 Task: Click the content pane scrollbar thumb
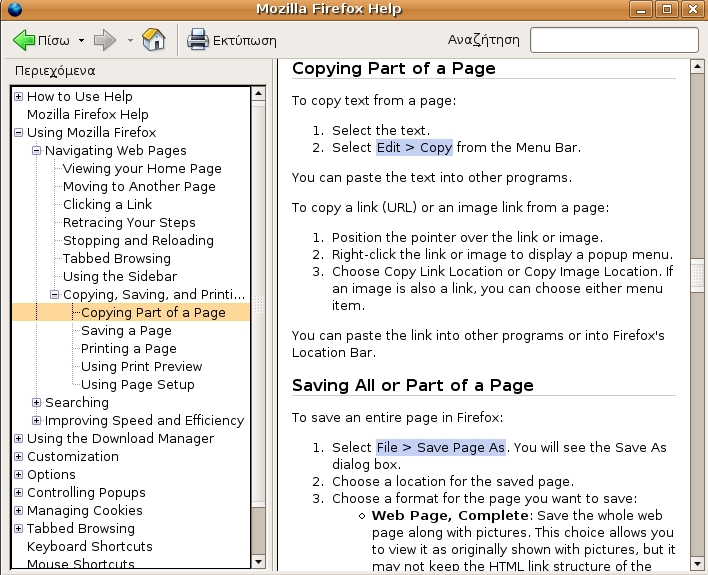[x=697, y=274]
